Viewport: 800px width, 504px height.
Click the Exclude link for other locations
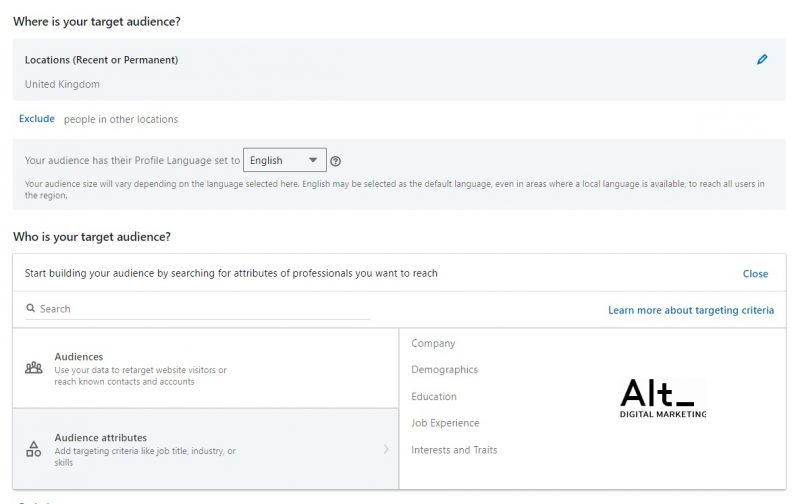37,119
